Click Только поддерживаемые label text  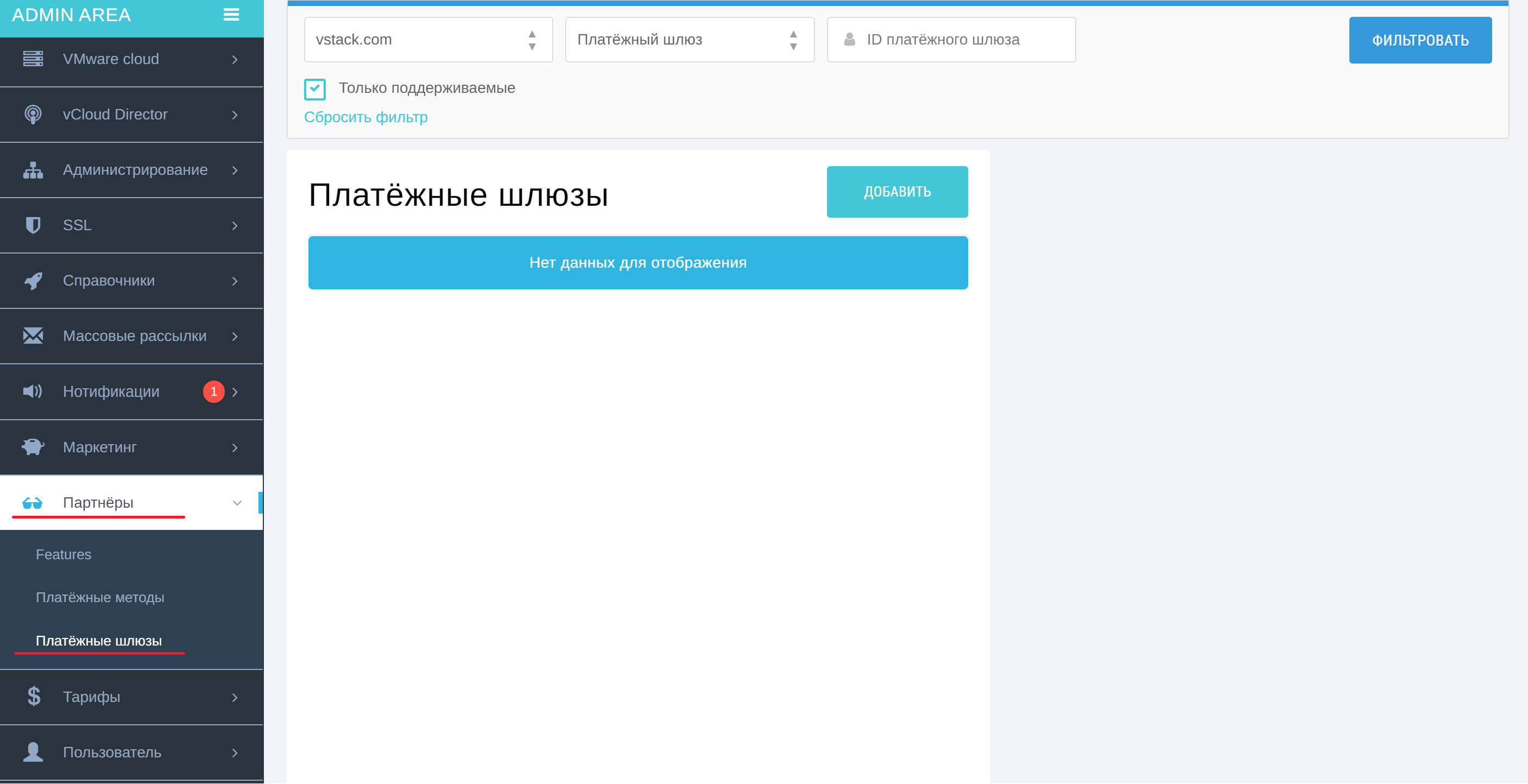coord(426,88)
